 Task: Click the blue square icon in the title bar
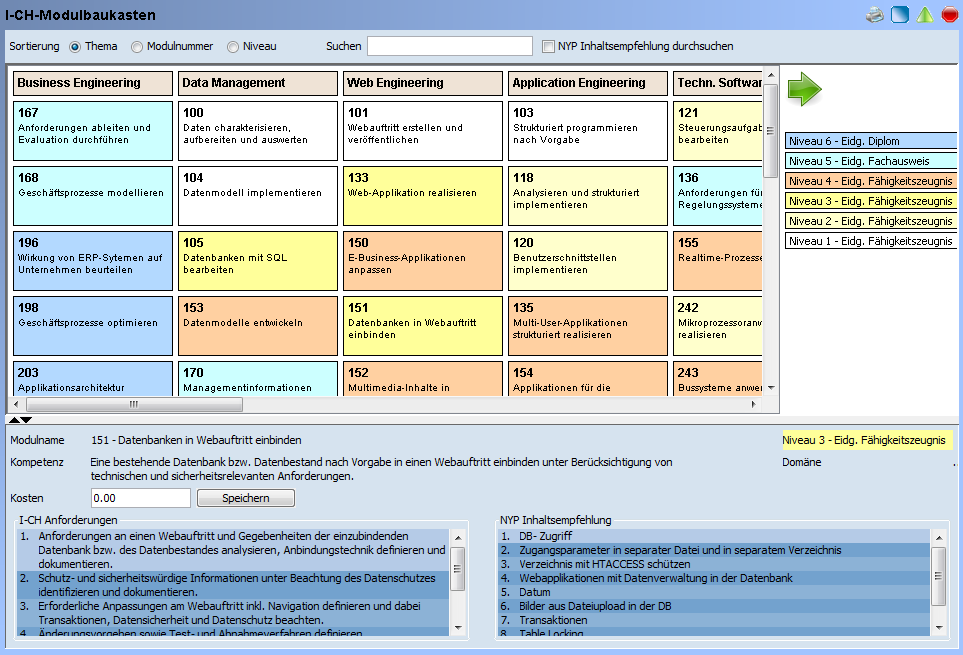coord(900,15)
